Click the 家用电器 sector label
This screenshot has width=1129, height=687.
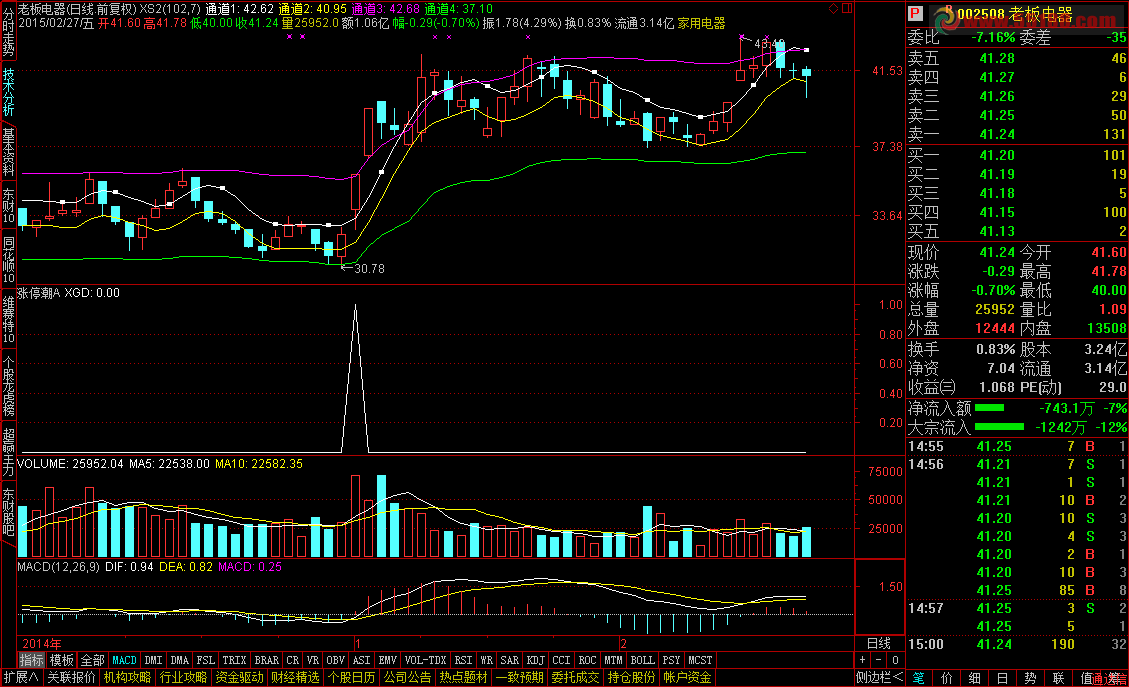[x=701, y=23]
